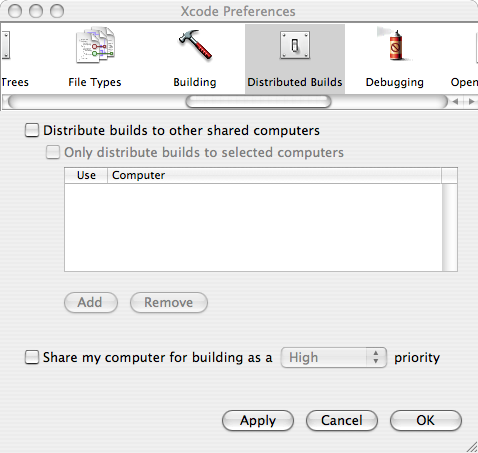Open the File Types preferences pane icon
The height and width of the screenshot is (453, 478).
(95, 46)
